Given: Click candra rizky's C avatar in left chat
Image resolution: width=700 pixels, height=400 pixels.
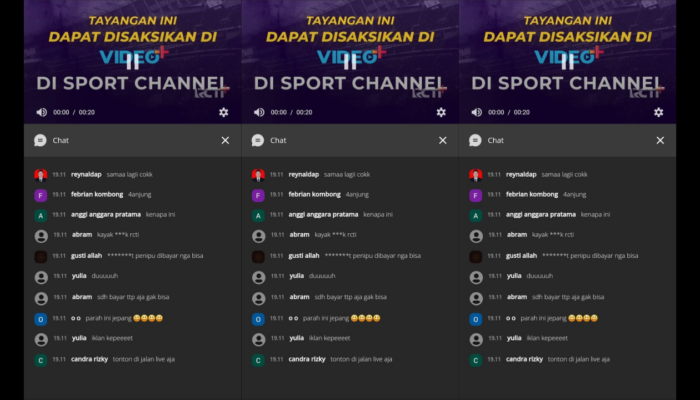Looking at the screenshot, I should click(x=41, y=360).
